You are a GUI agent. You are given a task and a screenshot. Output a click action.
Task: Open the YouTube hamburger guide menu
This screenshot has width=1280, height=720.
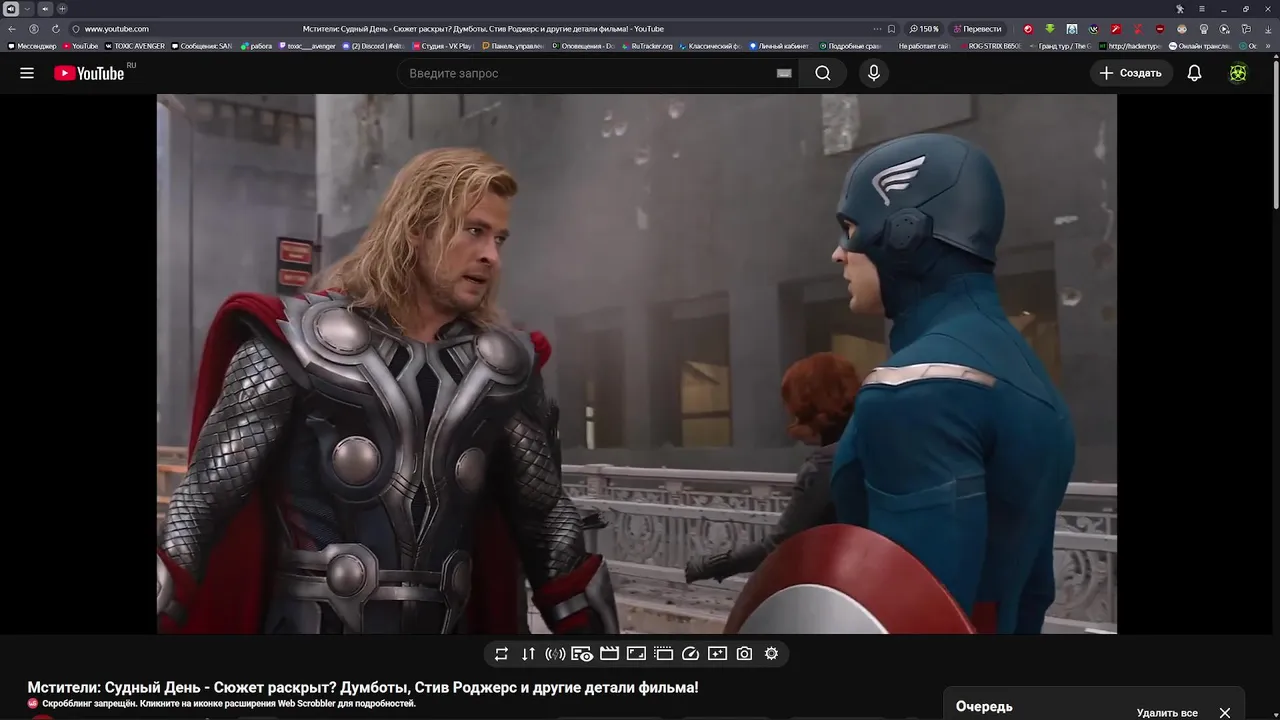tap(27, 73)
